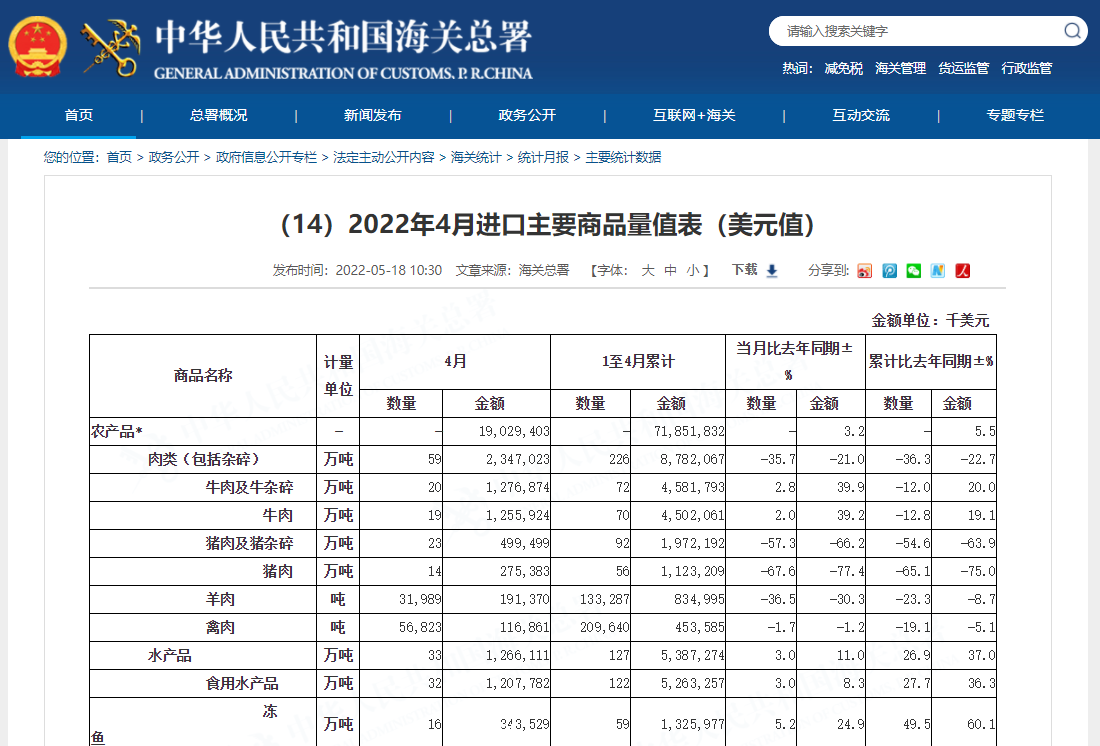Click publish time 2022-05-18 10:30
This screenshot has width=1100, height=746.
[389, 271]
